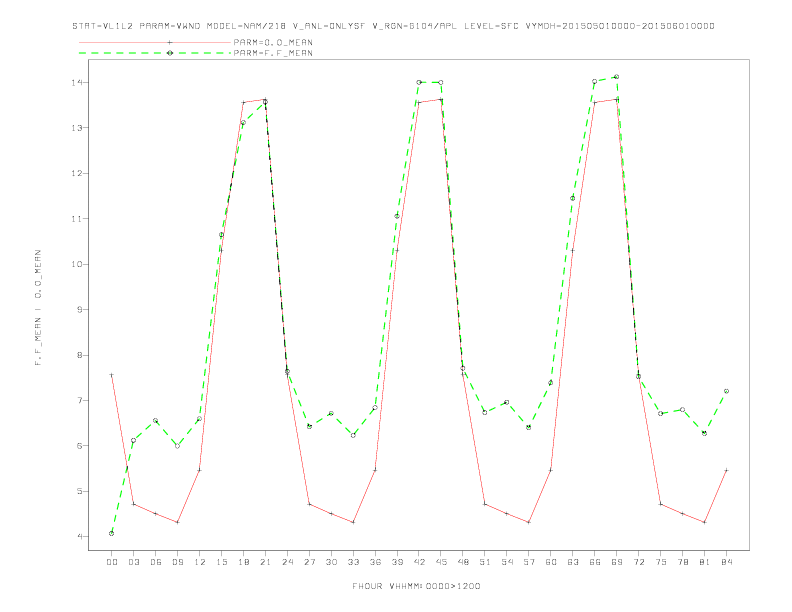Click x-axis forecast hour label 06

tap(156, 562)
